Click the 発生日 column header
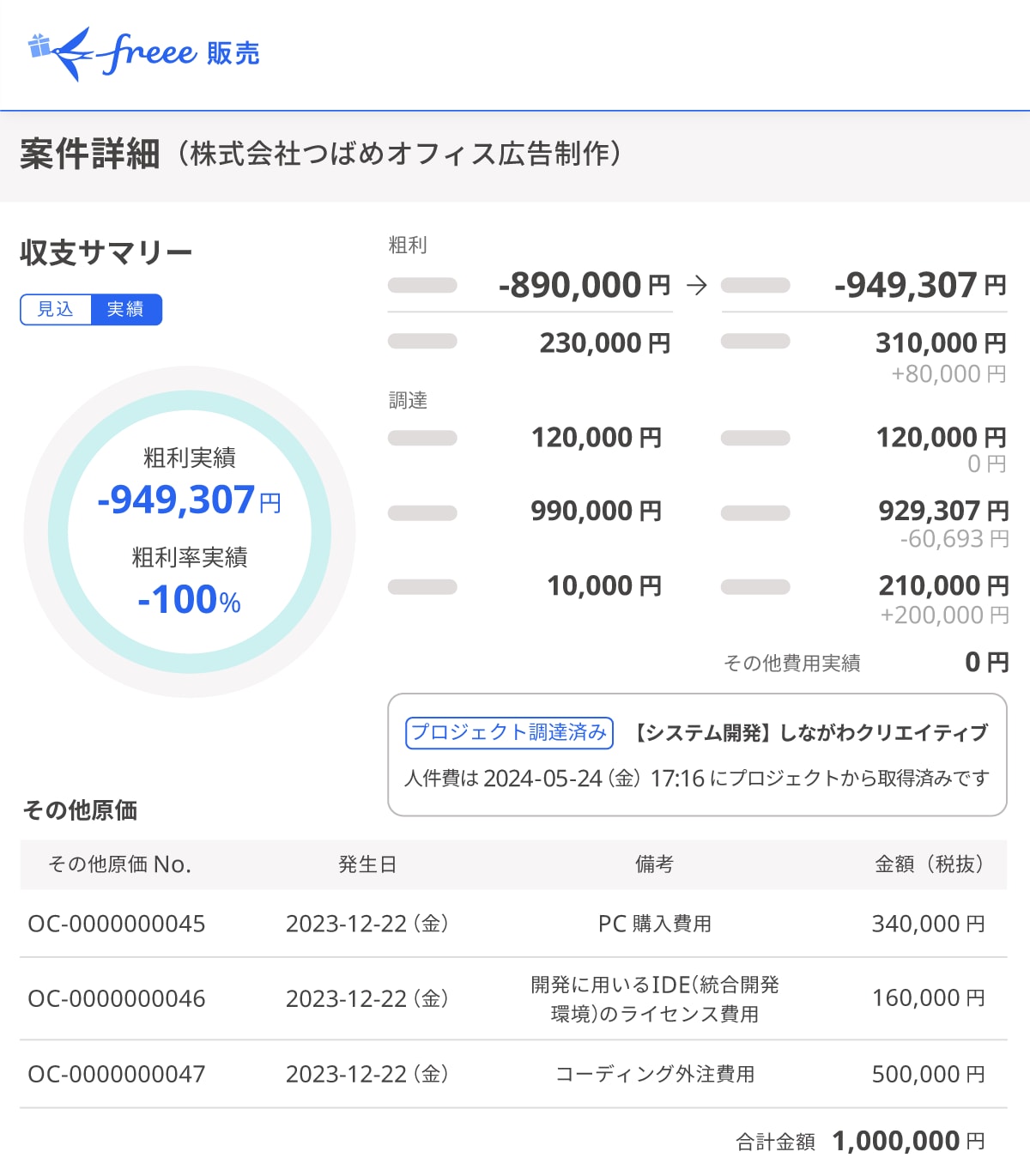1030x1176 pixels. [x=367, y=864]
